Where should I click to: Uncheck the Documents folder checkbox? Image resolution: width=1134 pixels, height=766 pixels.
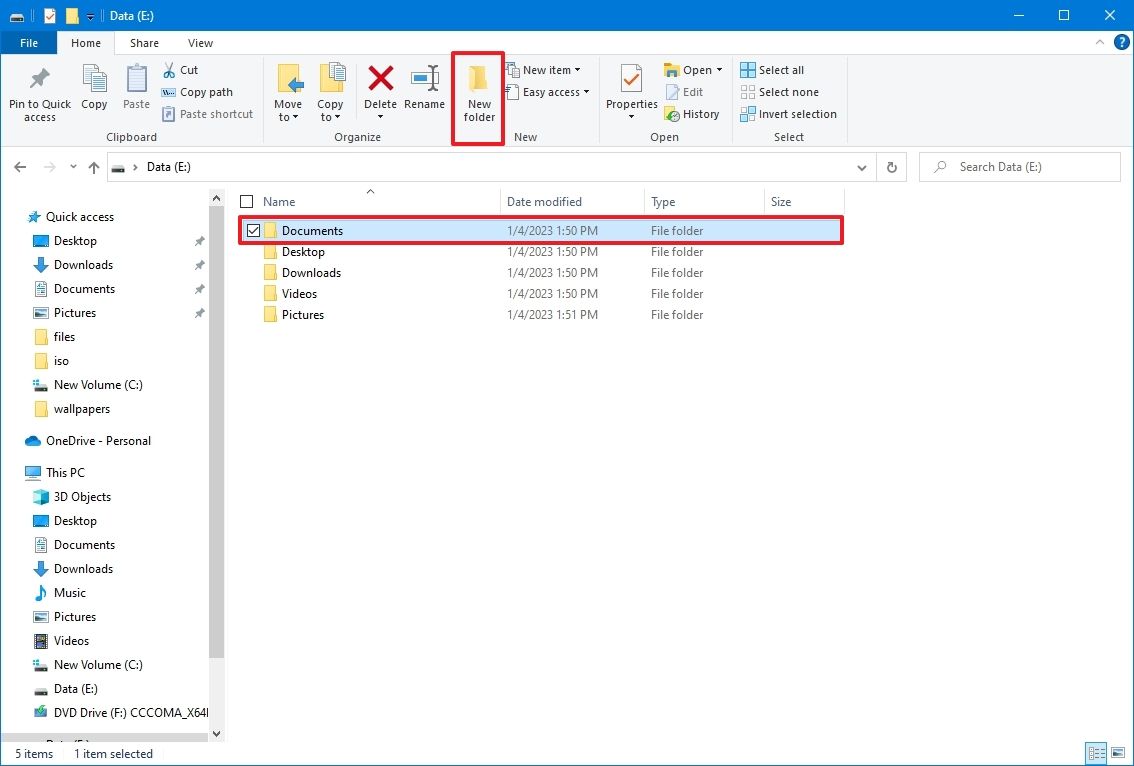point(253,230)
